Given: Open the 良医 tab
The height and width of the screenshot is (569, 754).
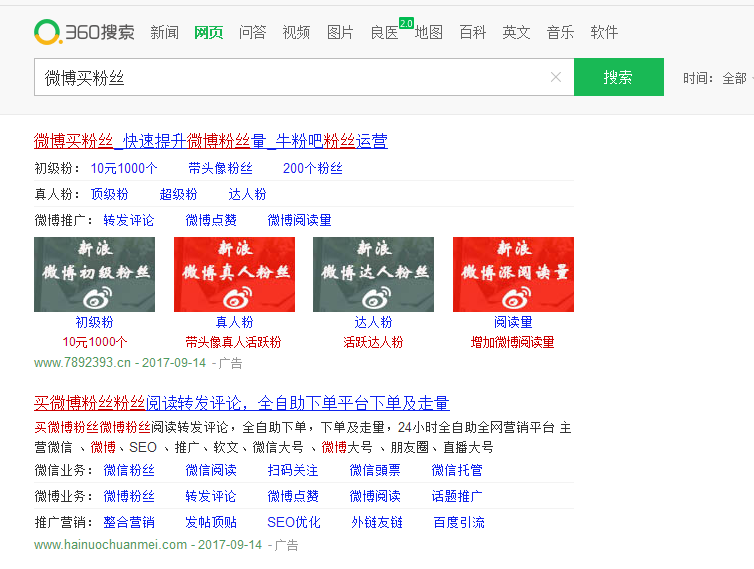Looking at the screenshot, I should [385, 32].
